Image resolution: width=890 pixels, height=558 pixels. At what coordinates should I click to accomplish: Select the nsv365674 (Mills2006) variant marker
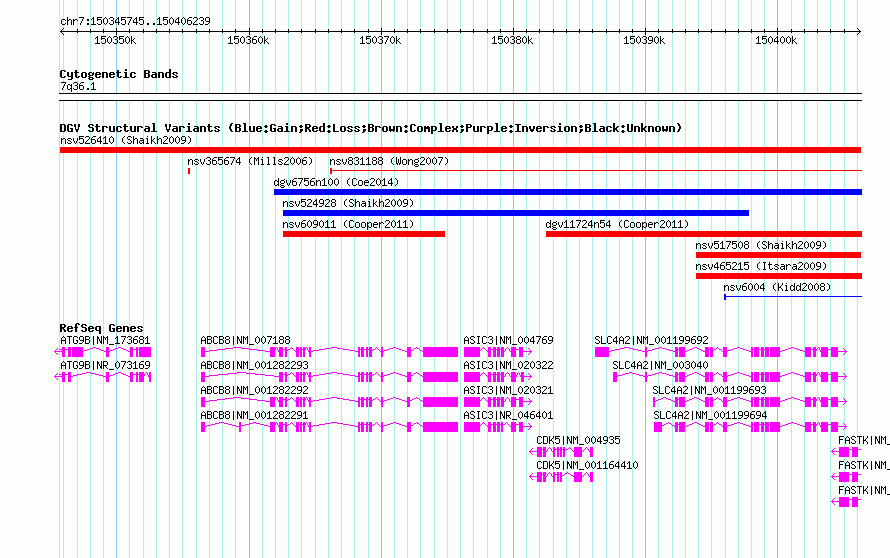point(189,171)
